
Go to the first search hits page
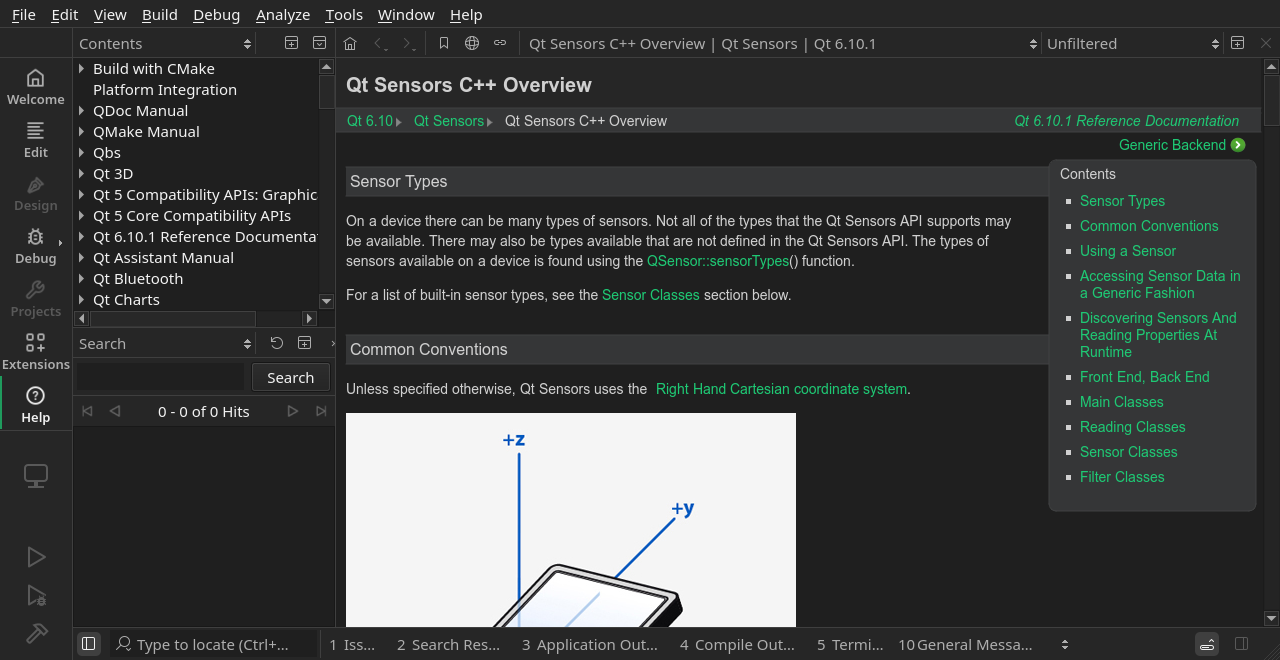(87, 411)
